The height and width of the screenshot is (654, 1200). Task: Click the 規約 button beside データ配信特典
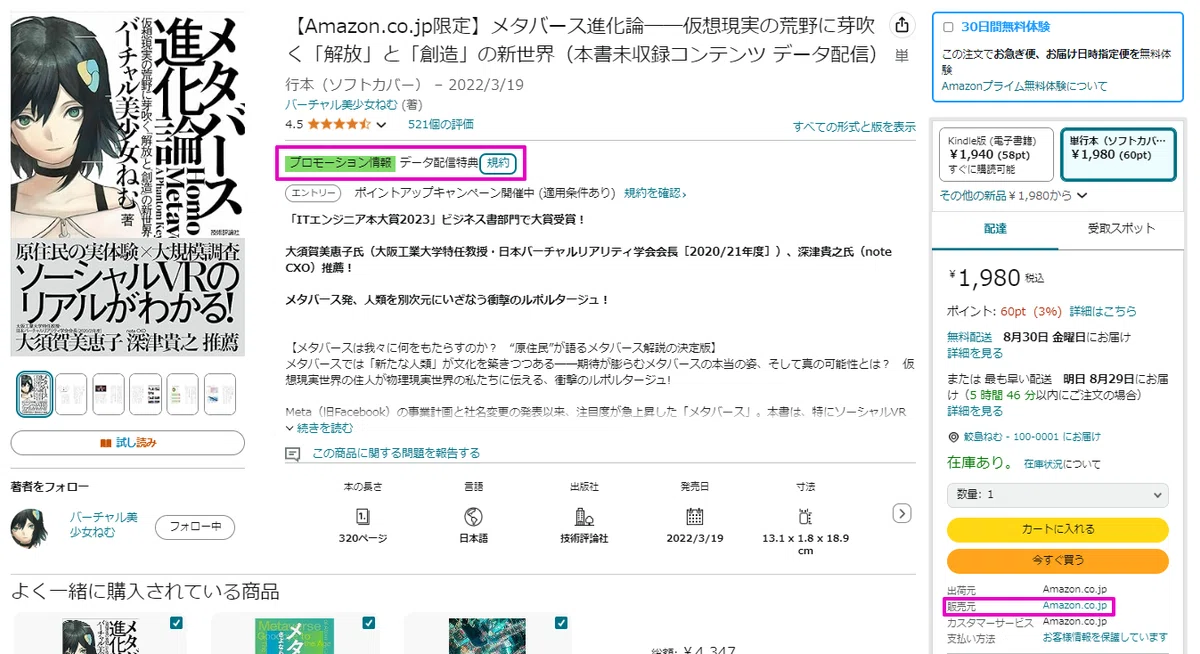click(x=498, y=162)
